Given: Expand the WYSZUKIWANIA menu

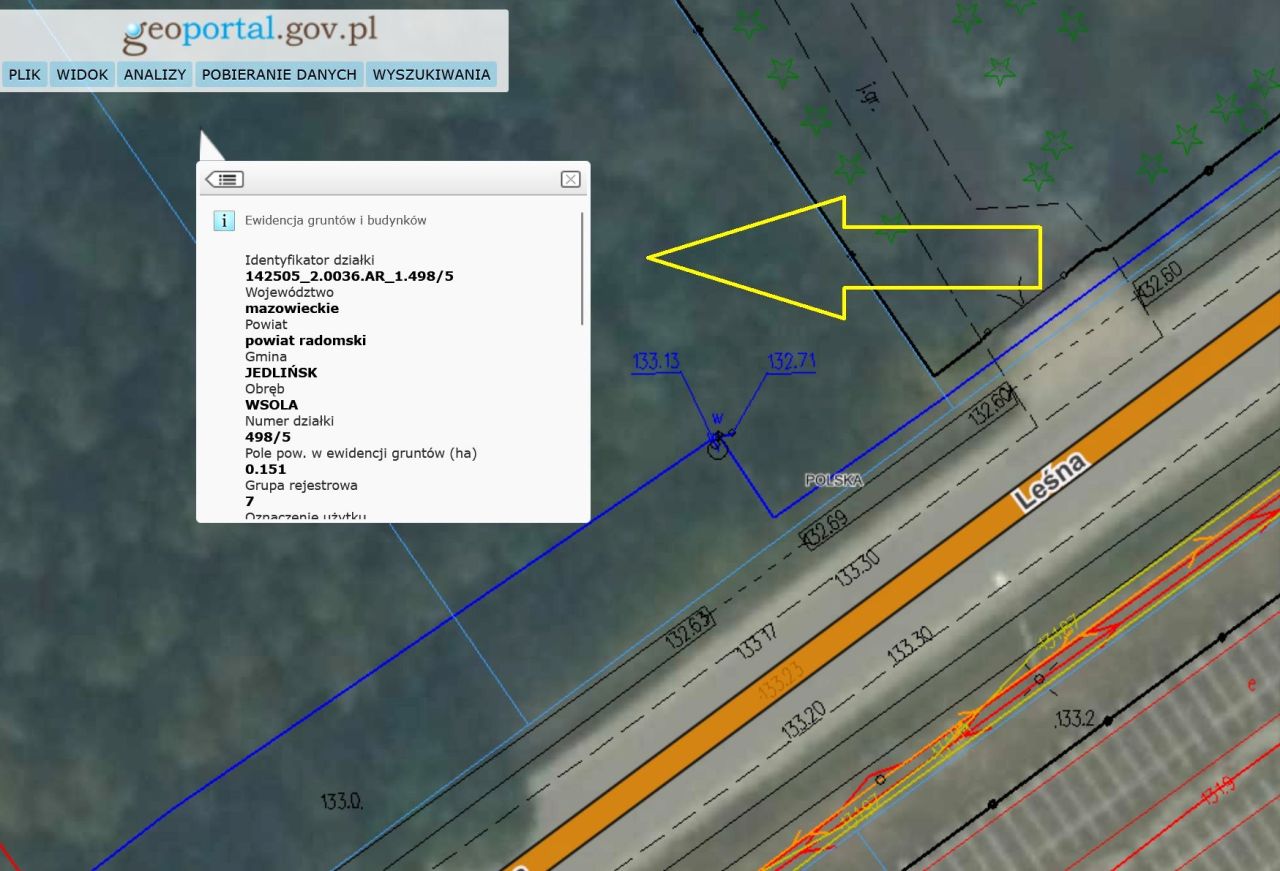Looking at the screenshot, I should (x=431, y=75).
